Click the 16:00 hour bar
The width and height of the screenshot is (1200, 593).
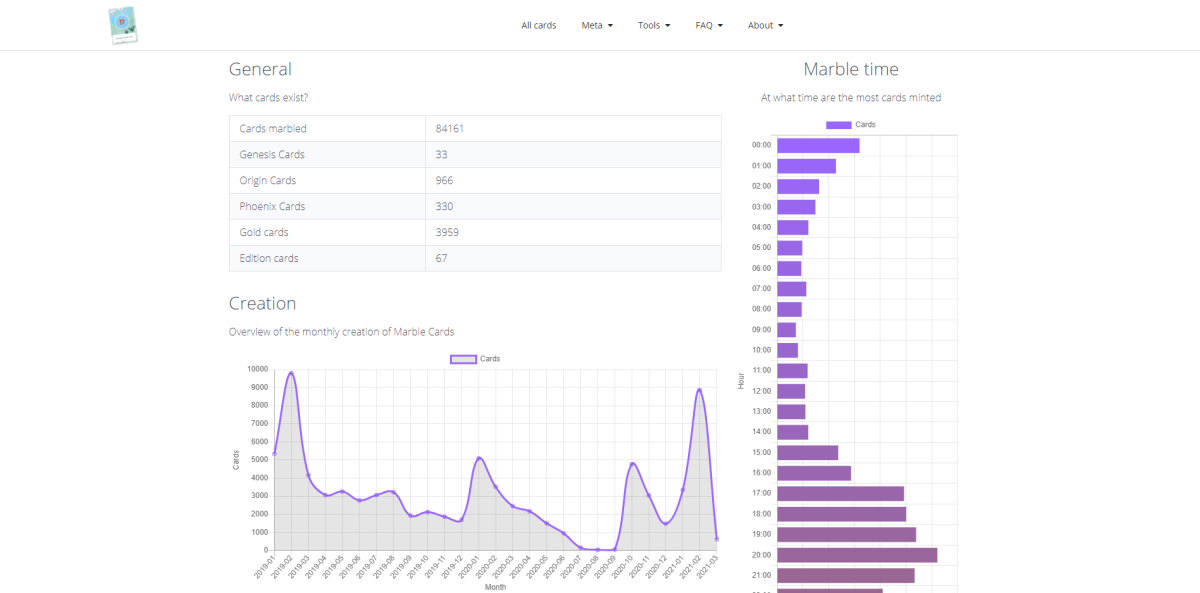tap(814, 473)
